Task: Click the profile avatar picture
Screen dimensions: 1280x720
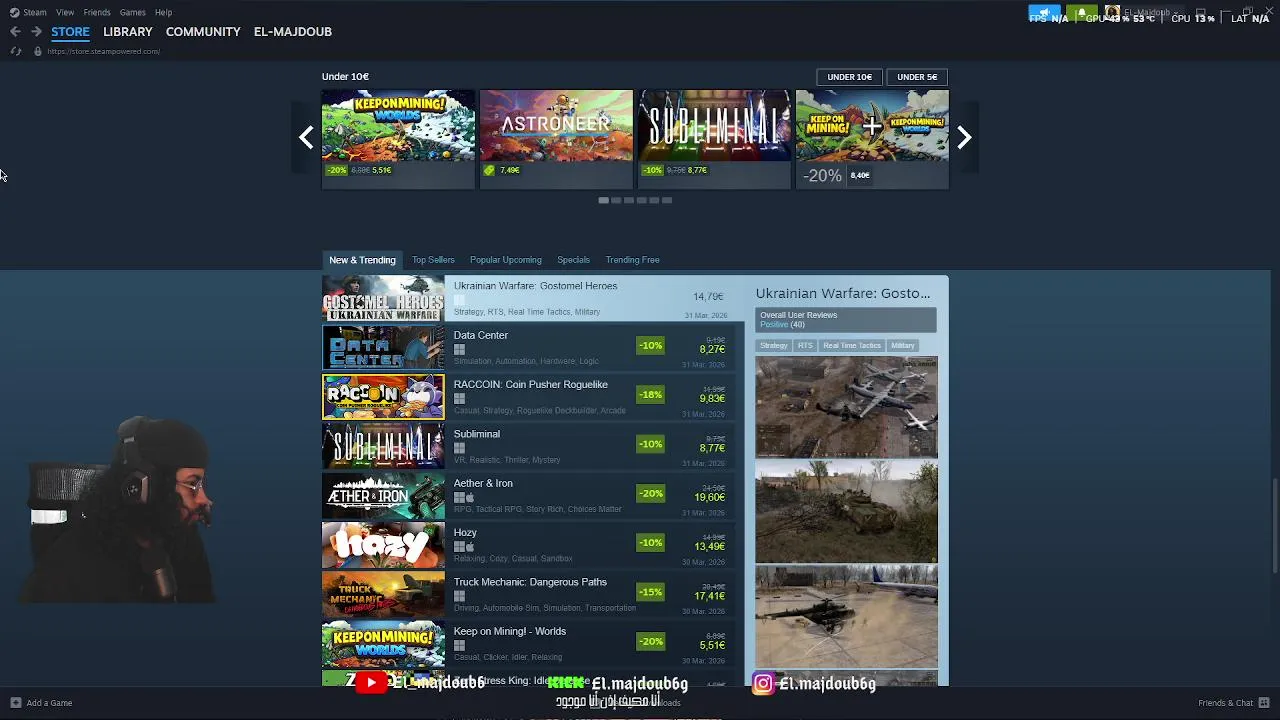Action: (x=1112, y=13)
